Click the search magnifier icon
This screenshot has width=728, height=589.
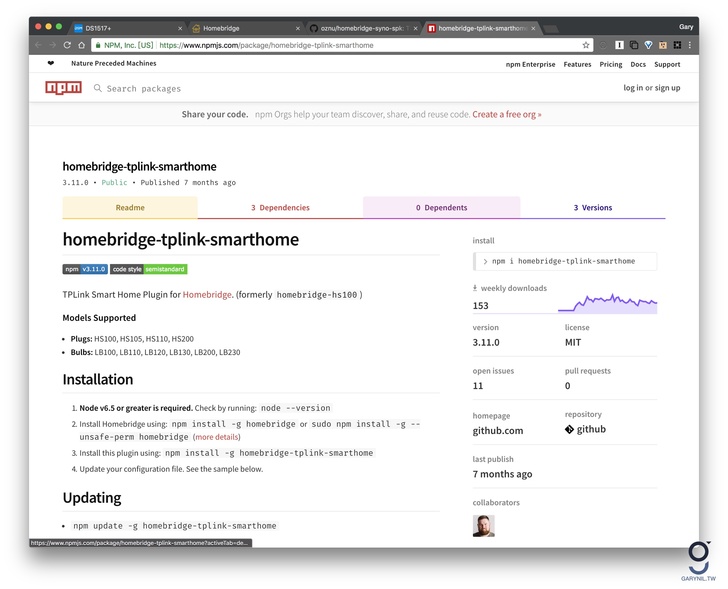click(98, 88)
